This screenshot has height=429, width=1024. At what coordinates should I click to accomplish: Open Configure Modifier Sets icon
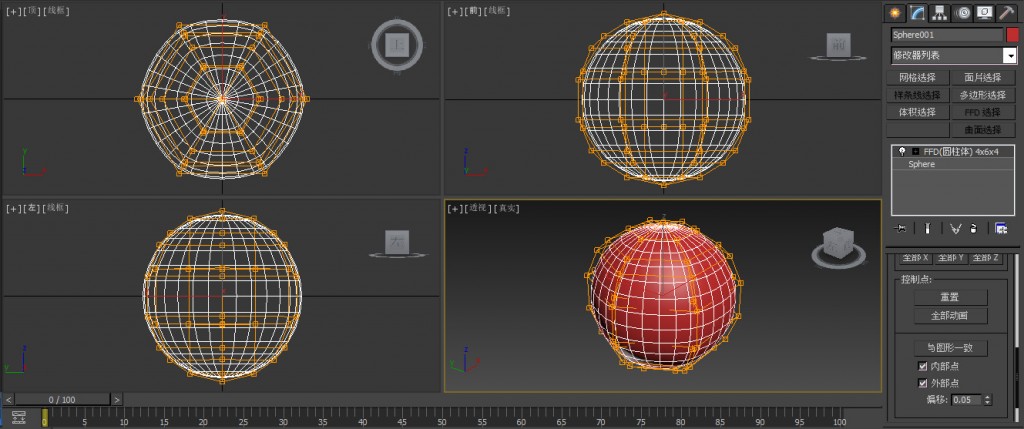point(1000,228)
